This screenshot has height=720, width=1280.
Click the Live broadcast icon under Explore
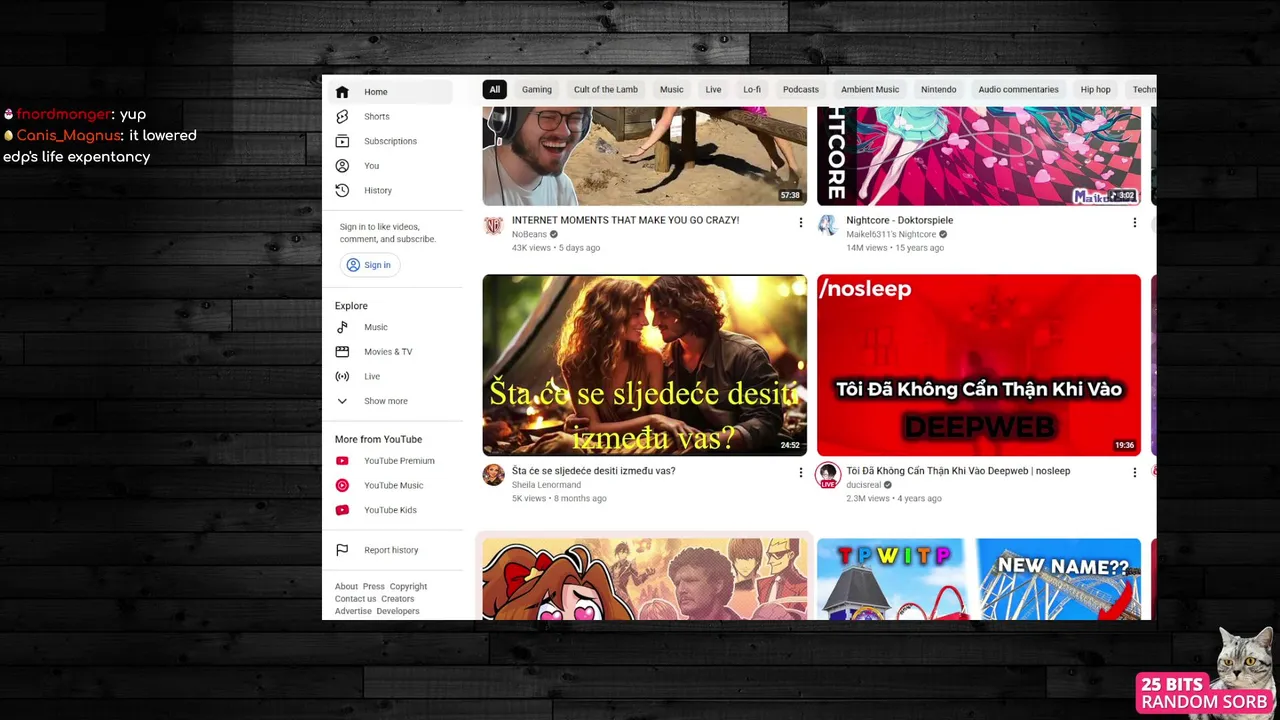click(342, 376)
